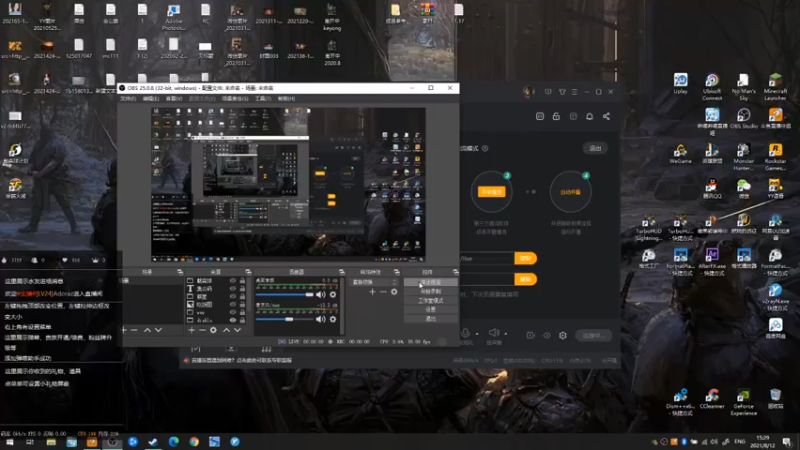
Task: Toggle the lock of the top source row
Action: (242, 281)
